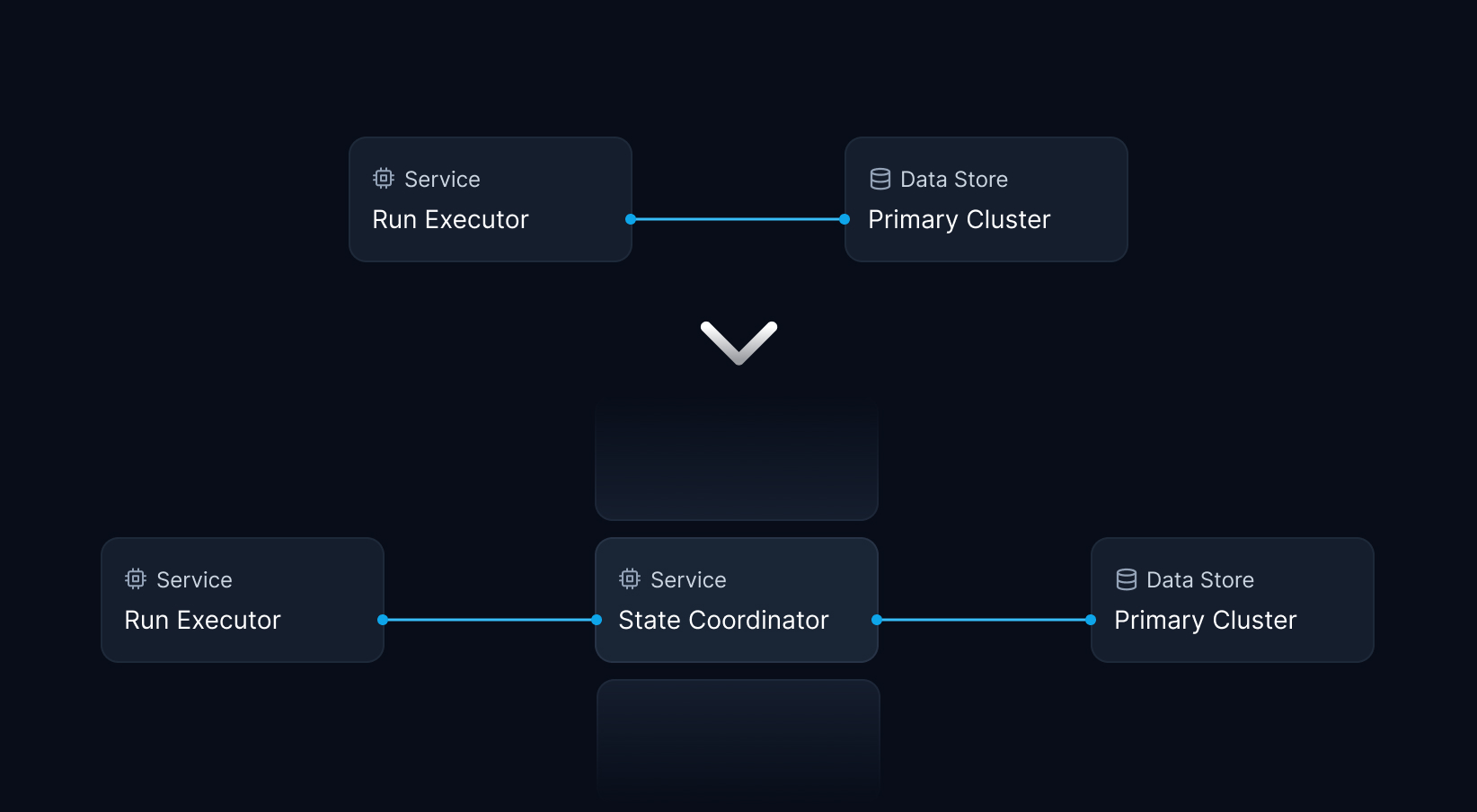Image resolution: width=1477 pixels, height=812 pixels.
Task: Click the connector dot on State Coordinator's left edge
Action: [x=597, y=620]
